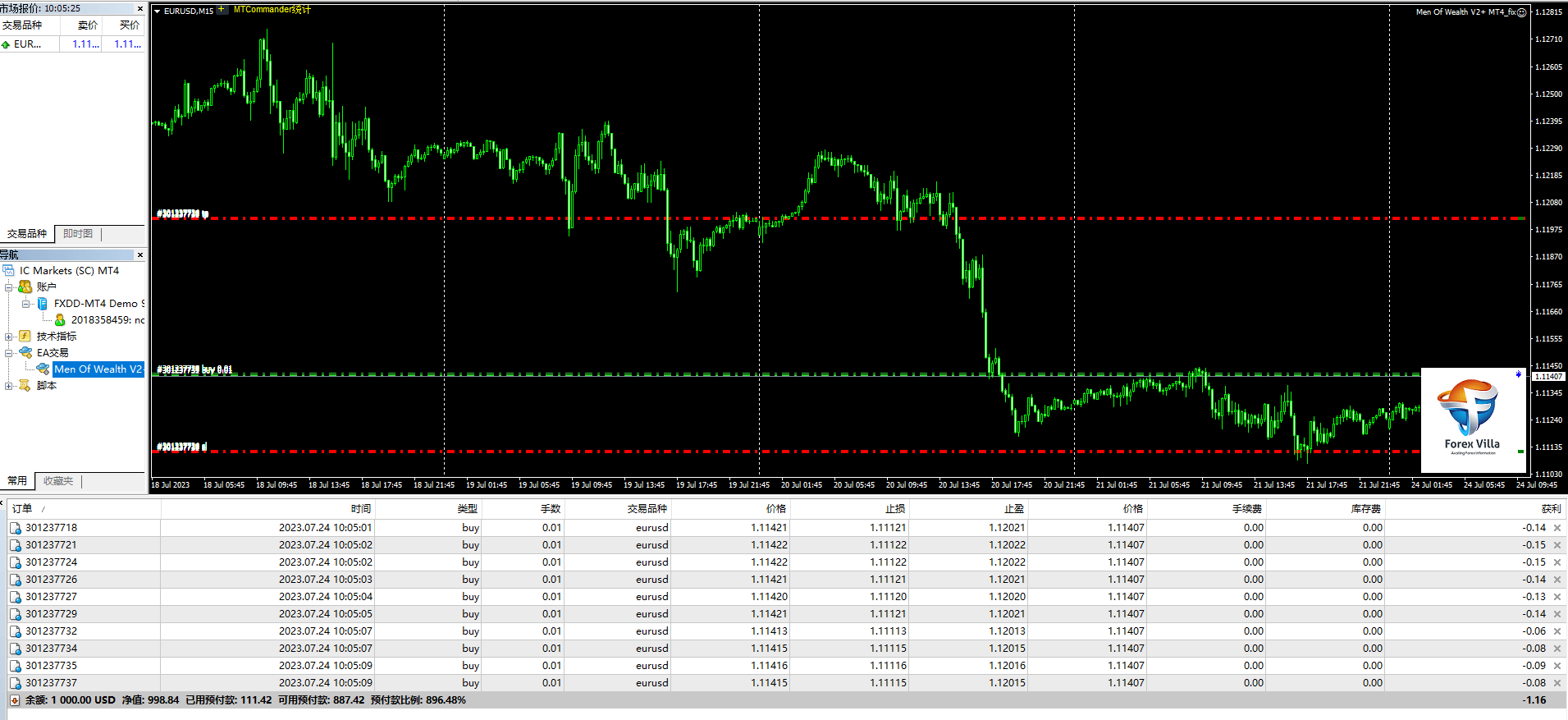Click the EA交易 Expert Advisors folder icon

(x=25, y=352)
